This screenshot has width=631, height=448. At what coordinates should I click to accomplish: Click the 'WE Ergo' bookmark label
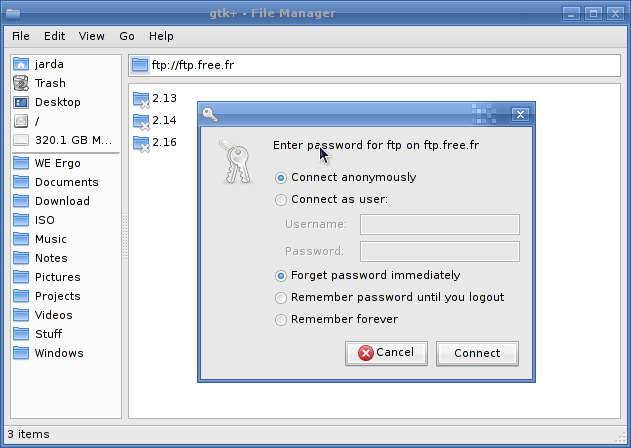58,163
